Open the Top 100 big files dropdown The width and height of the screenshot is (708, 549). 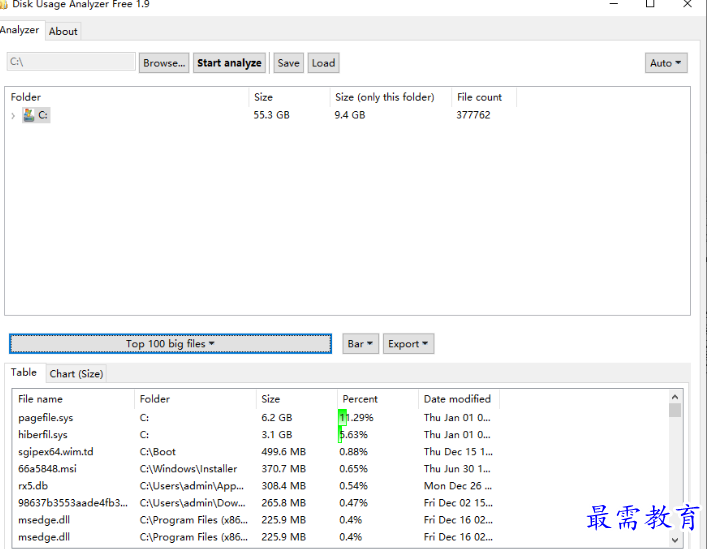click(x=170, y=344)
